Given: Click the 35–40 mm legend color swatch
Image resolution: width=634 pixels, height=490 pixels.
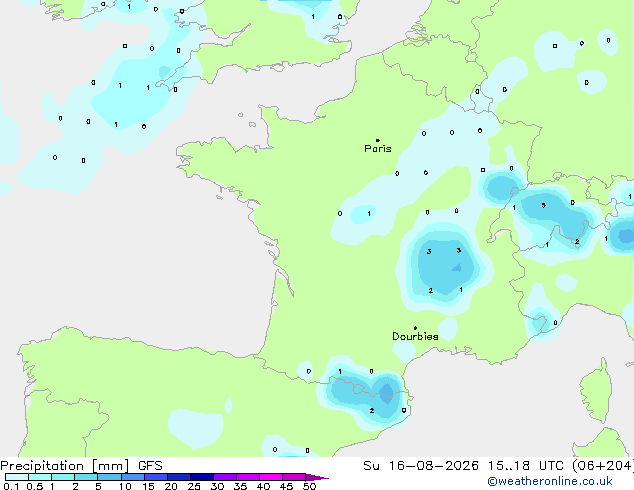Looking at the screenshot, I should coord(248,477).
